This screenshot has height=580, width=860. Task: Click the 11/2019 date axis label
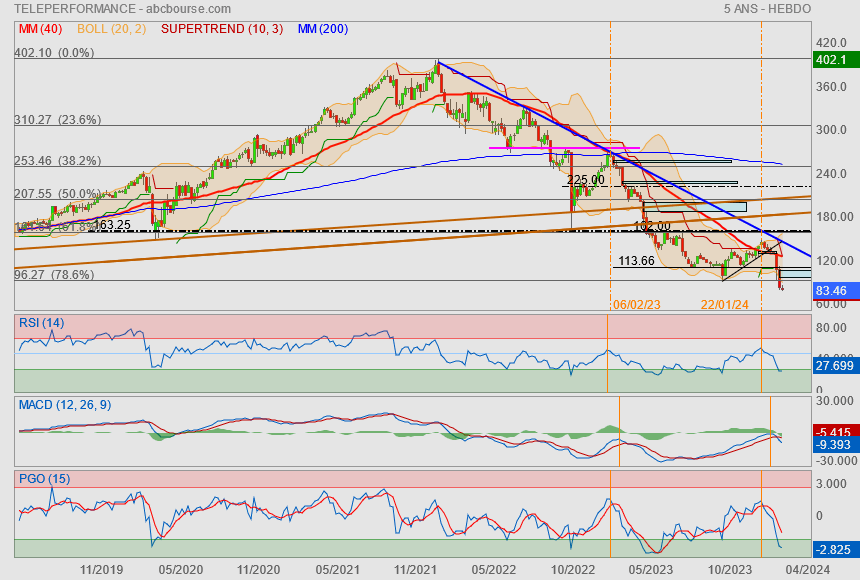coord(101,570)
